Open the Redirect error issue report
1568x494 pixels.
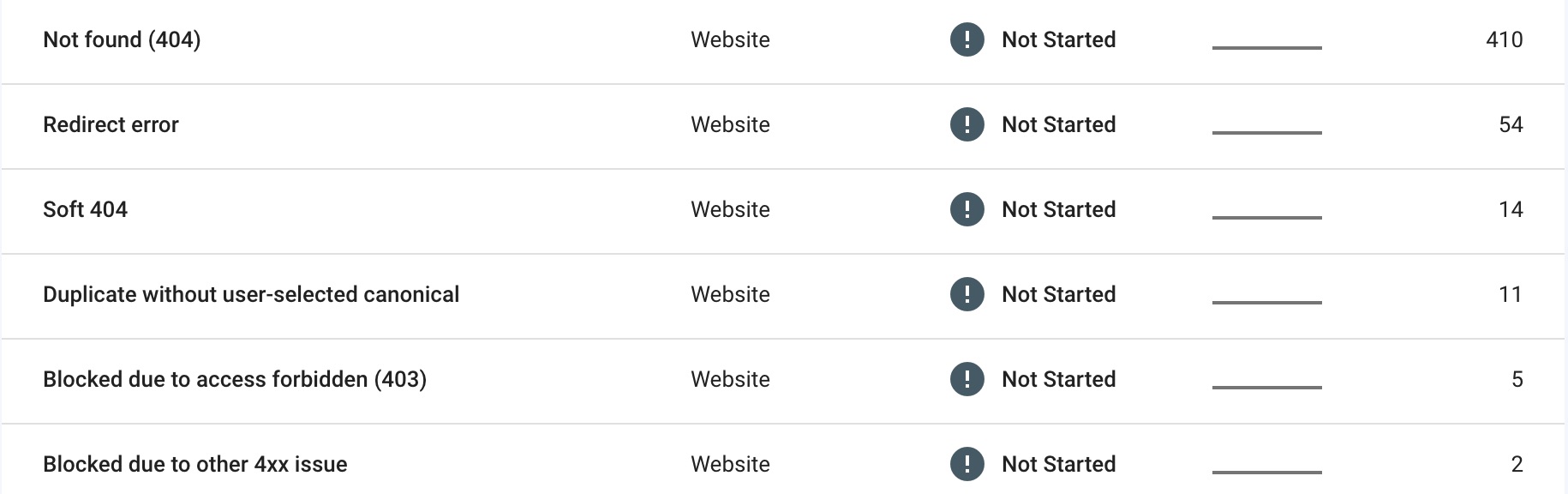(111, 124)
